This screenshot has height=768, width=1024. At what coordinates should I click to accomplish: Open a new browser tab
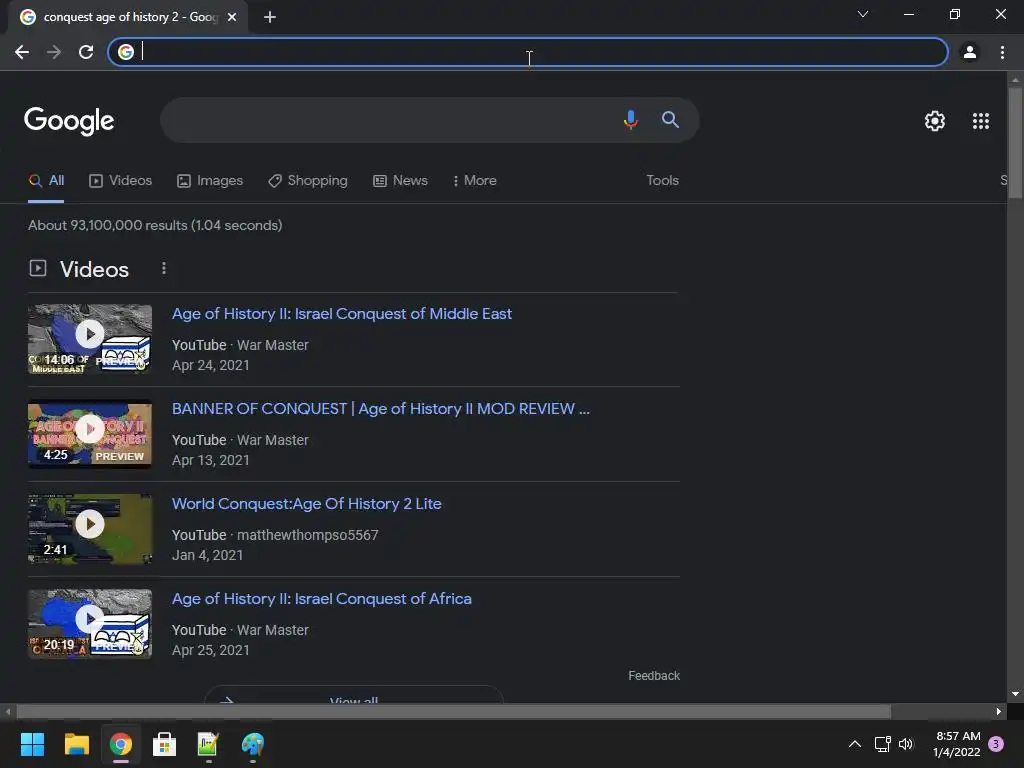point(270,17)
